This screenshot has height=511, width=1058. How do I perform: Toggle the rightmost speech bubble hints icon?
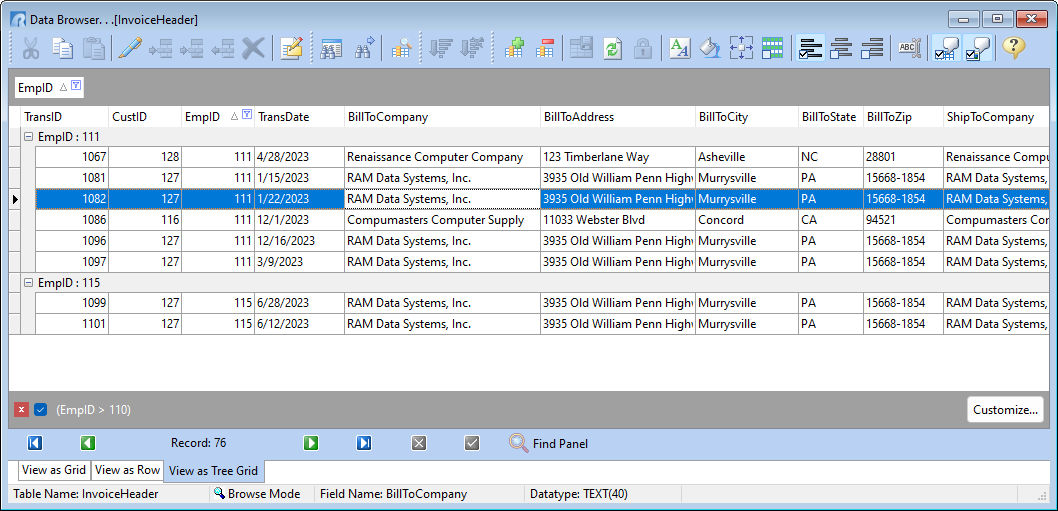(x=977, y=49)
